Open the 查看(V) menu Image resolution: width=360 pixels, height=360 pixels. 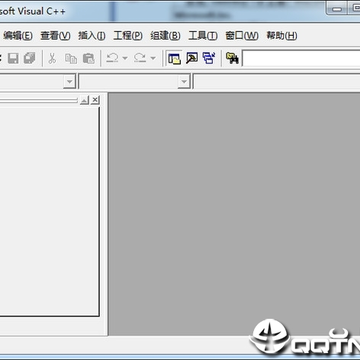point(55,36)
